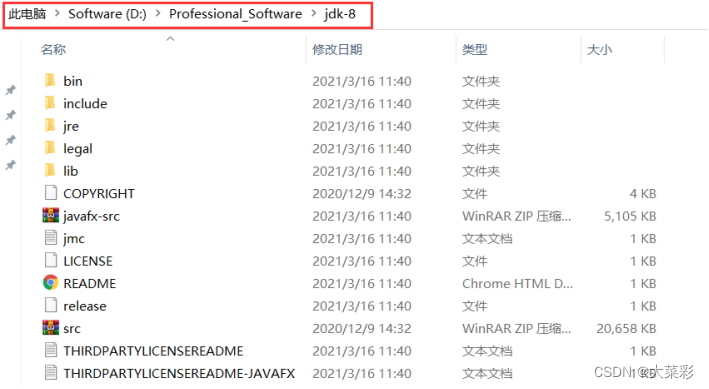Click the sort arrow above 名称 column

pos(170,39)
